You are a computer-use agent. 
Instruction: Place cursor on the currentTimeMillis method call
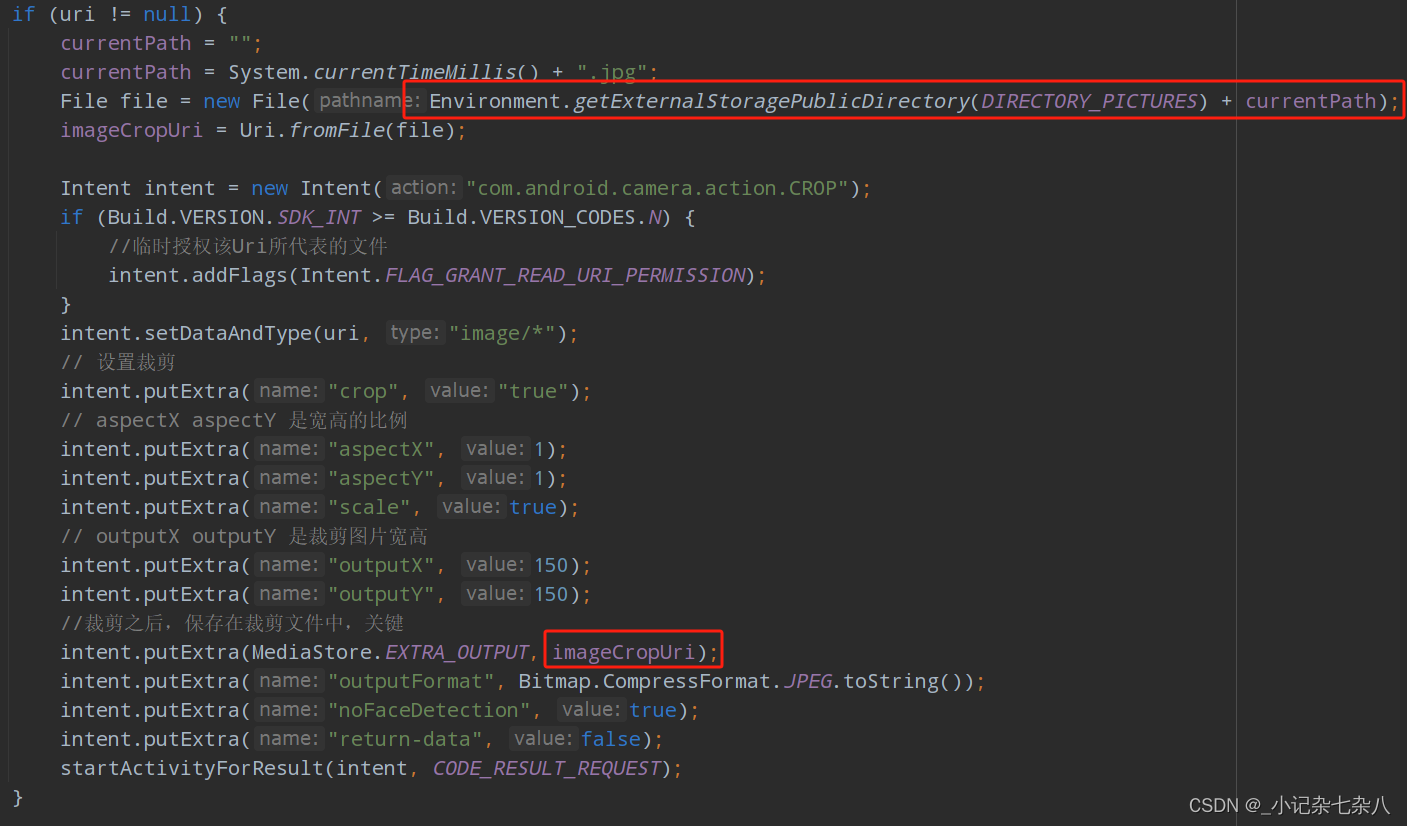[416, 72]
